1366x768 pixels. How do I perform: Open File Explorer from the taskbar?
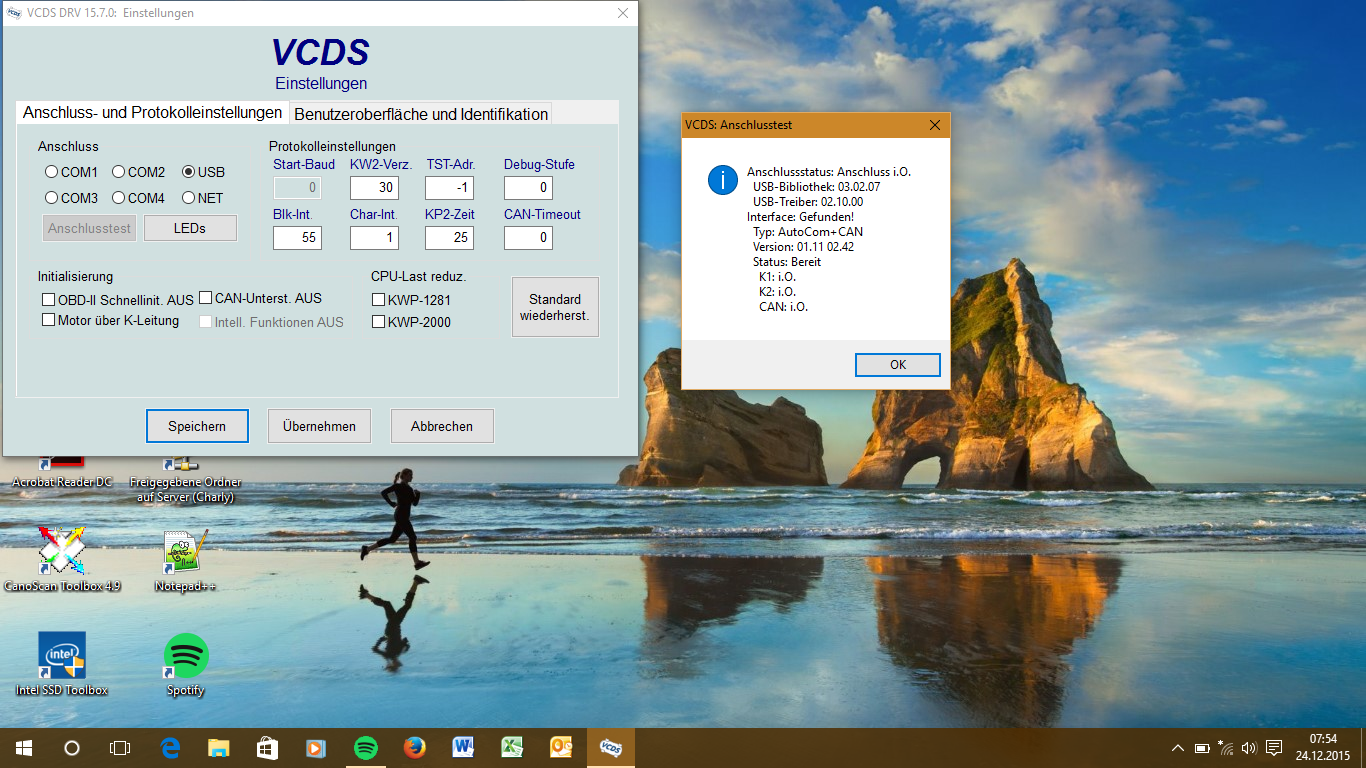coord(219,747)
